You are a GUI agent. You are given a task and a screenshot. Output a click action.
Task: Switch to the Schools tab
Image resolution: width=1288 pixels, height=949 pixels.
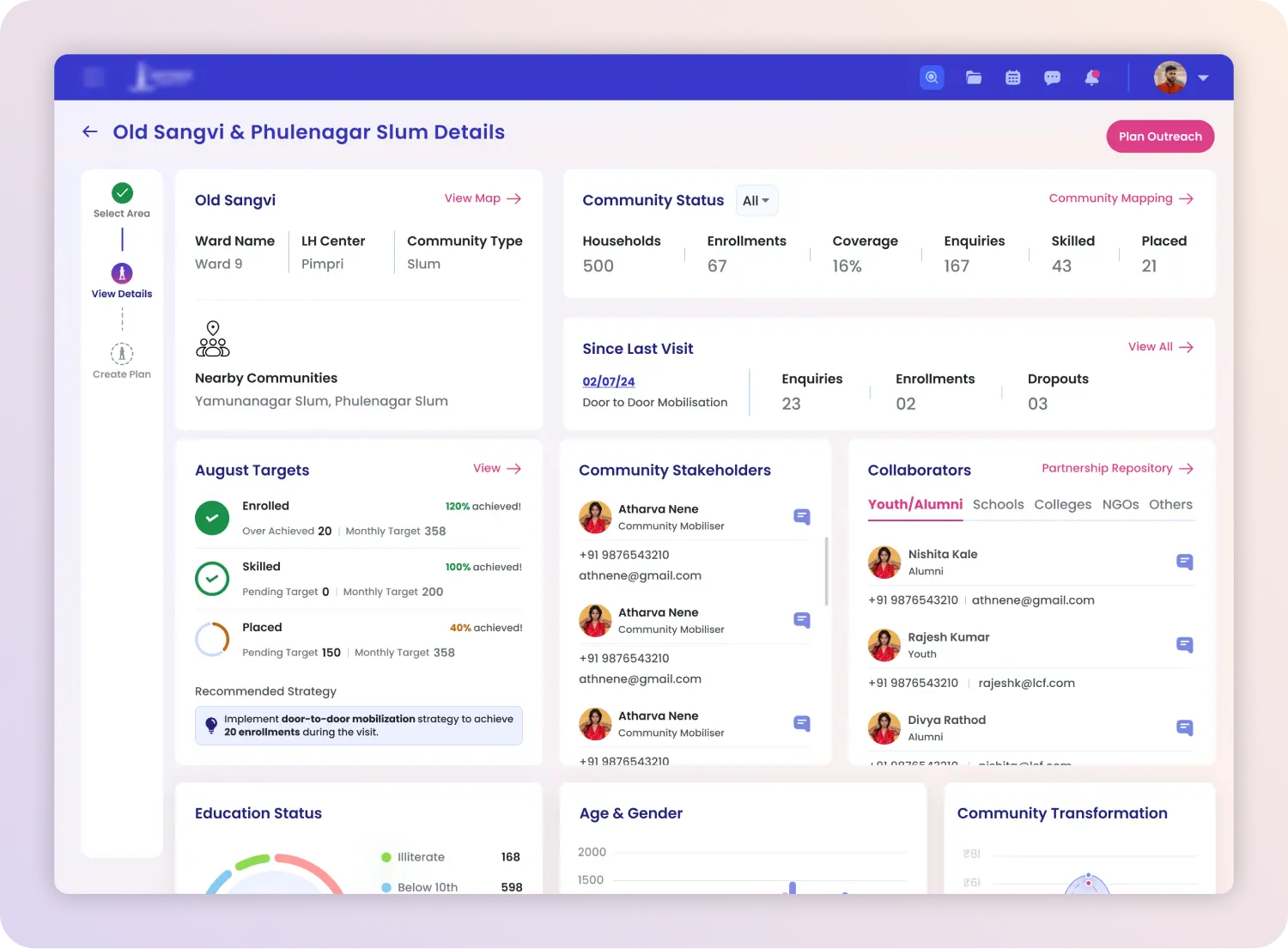tap(998, 504)
